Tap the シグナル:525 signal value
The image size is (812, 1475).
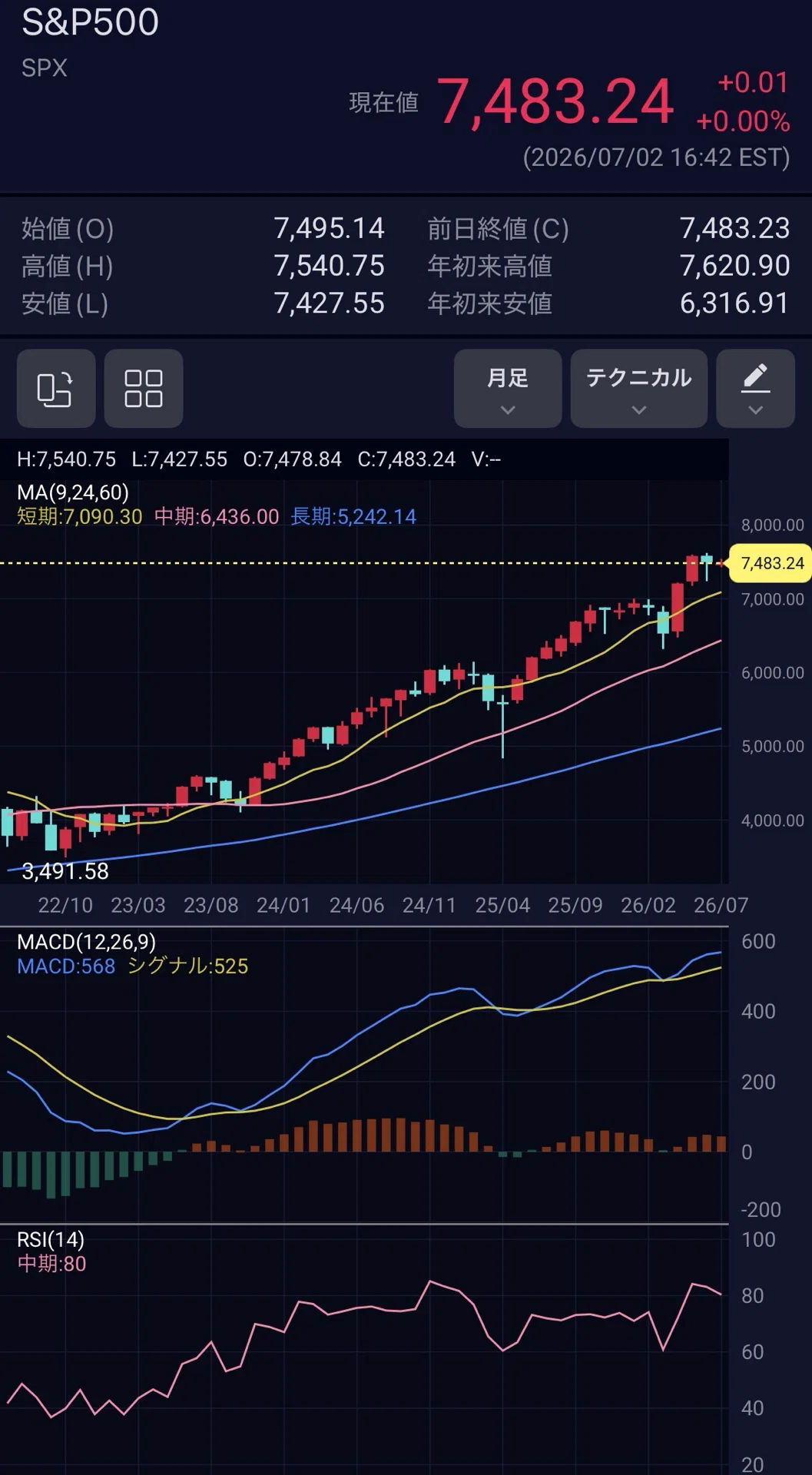(188, 966)
